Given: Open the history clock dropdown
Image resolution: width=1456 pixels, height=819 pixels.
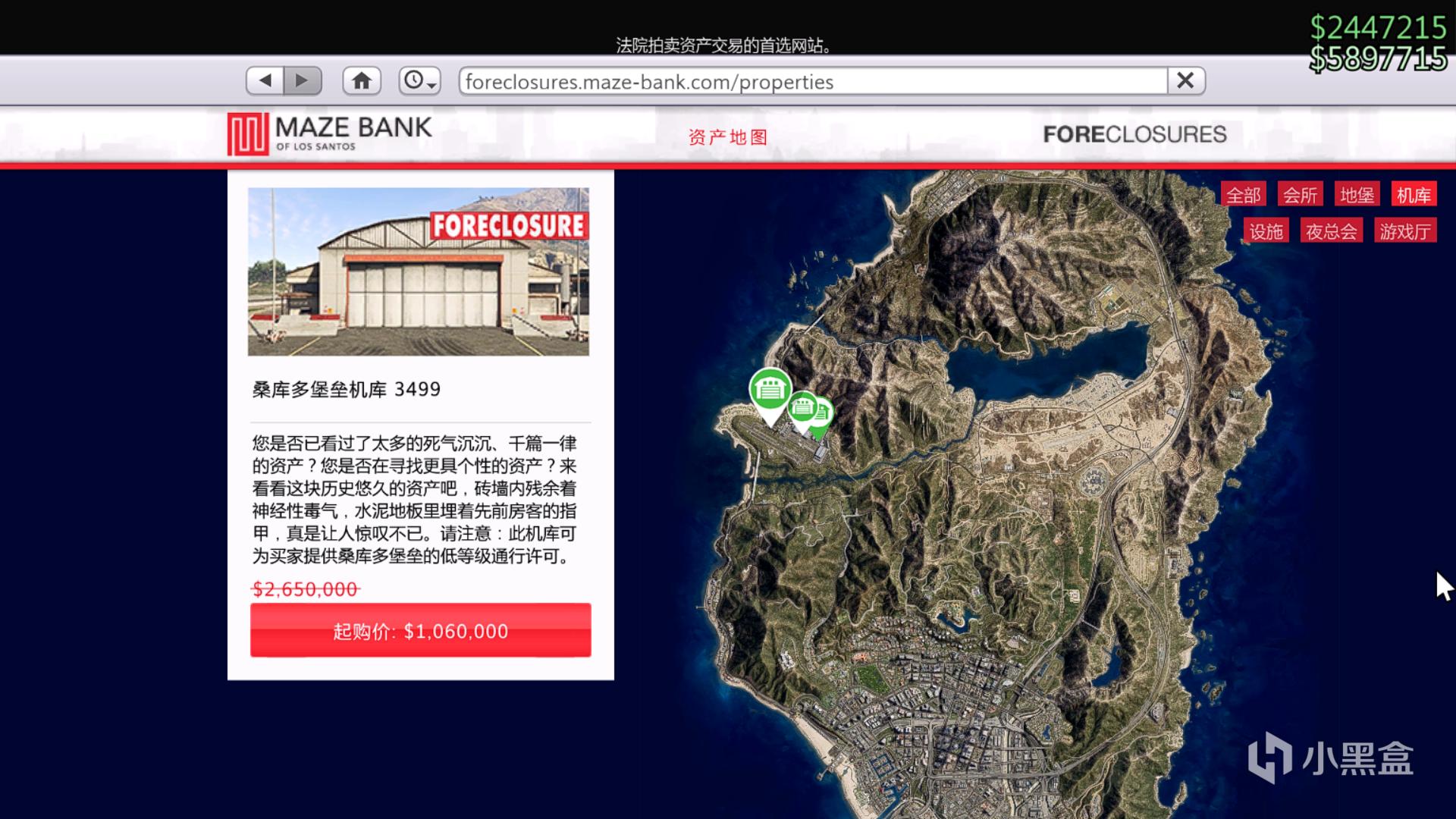Looking at the screenshot, I should (419, 80).
